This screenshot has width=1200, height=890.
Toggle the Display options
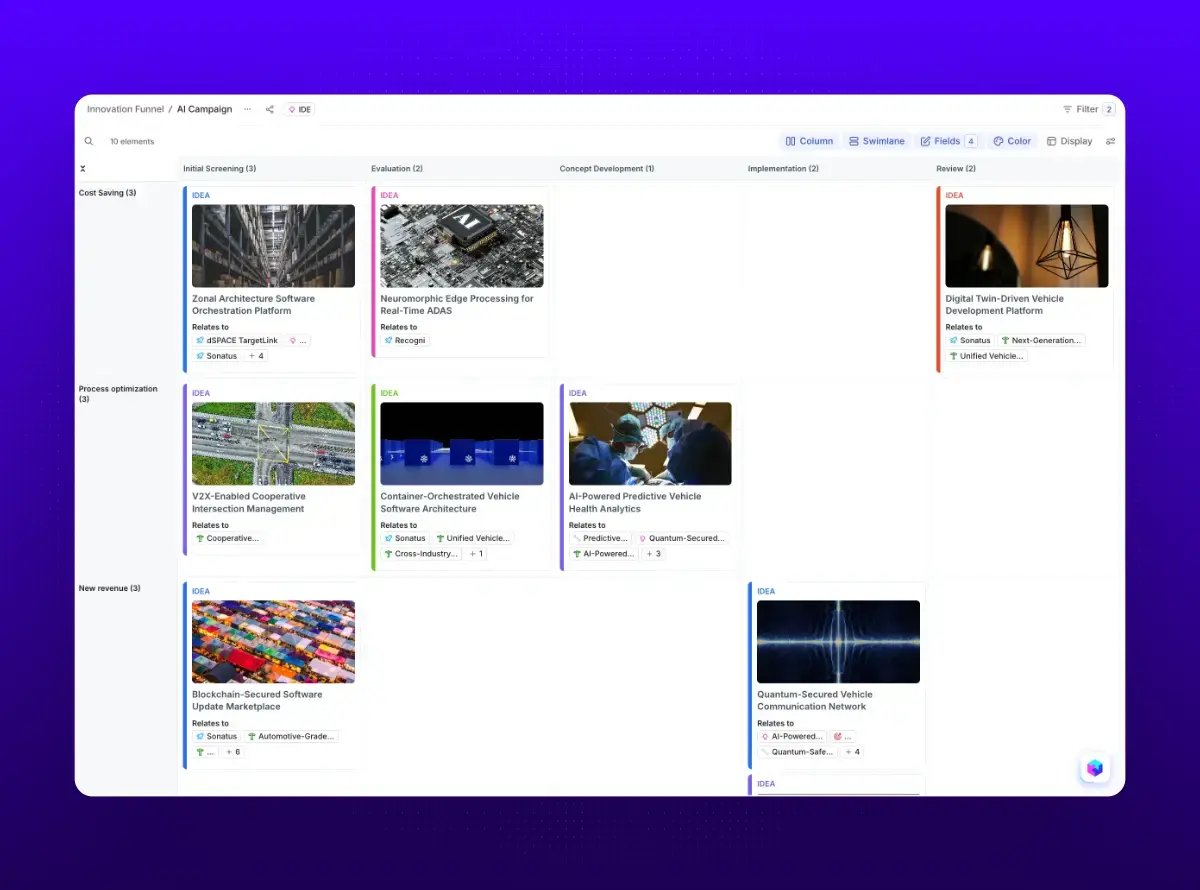tap(1072, 141)
